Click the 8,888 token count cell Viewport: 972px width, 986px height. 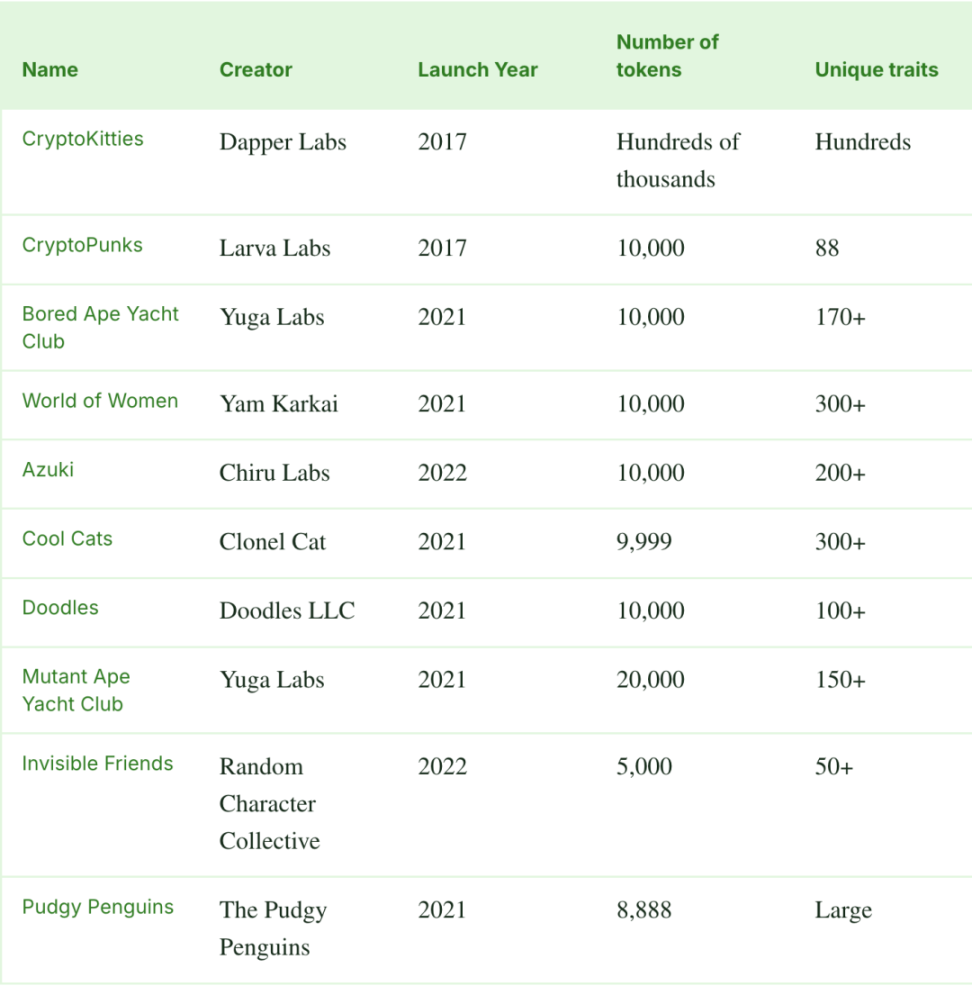pyautogui.click(x=644, y=910)
